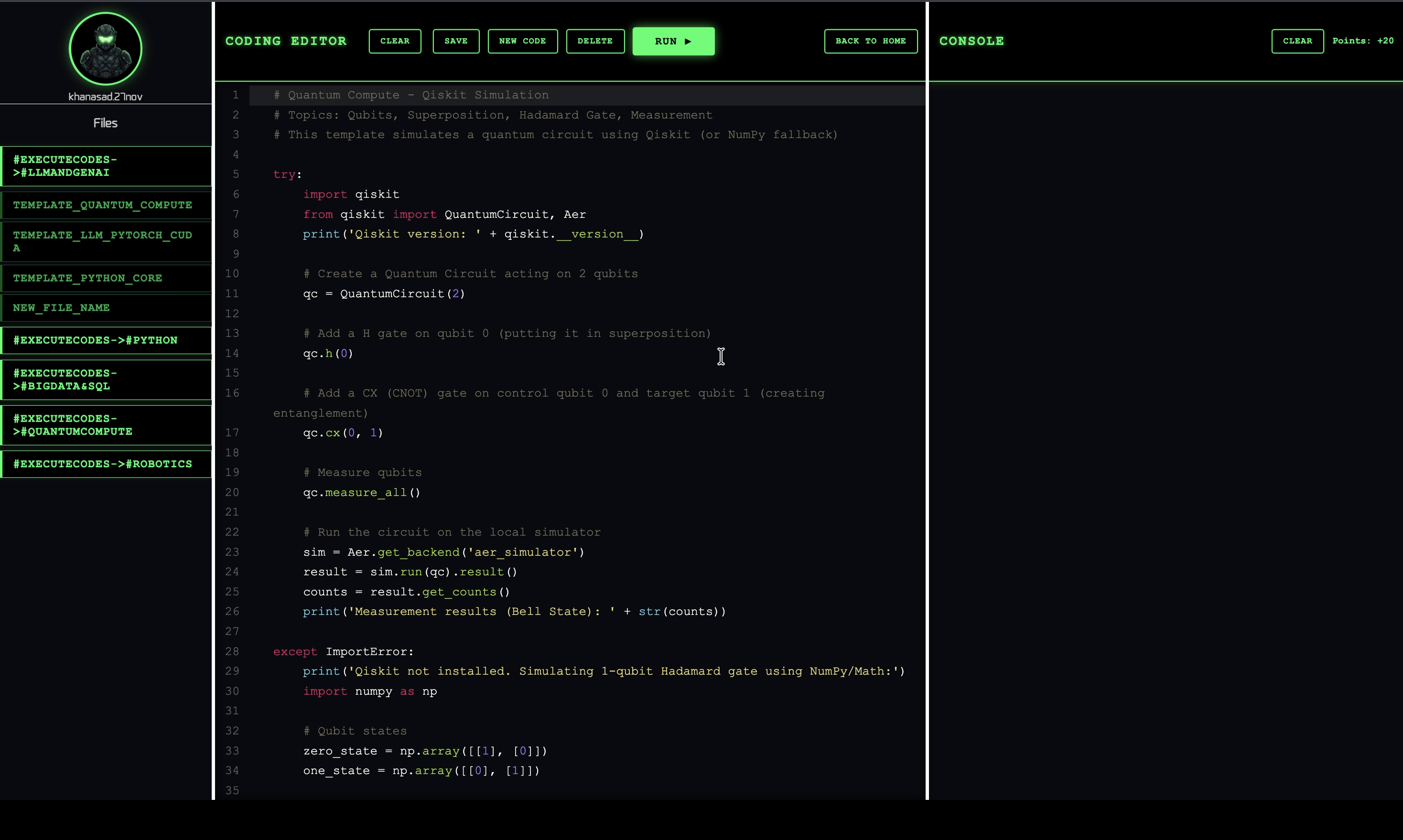Click the '# Qubit states' comment line
Viewport: 1403px width, 840px height.
(355, 731)
